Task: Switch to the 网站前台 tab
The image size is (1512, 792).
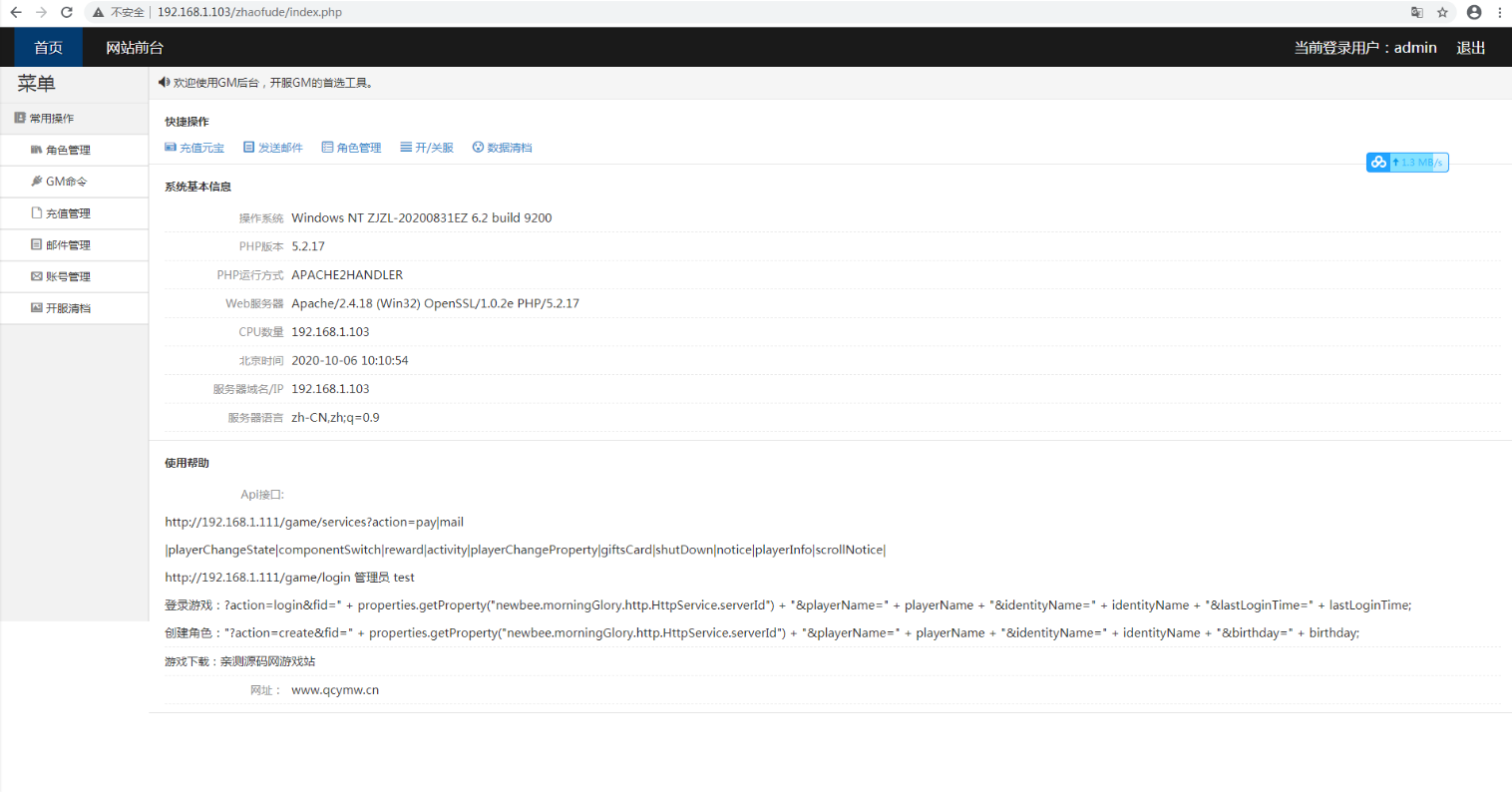Action: pyautogui.click(x=135, y=47)
